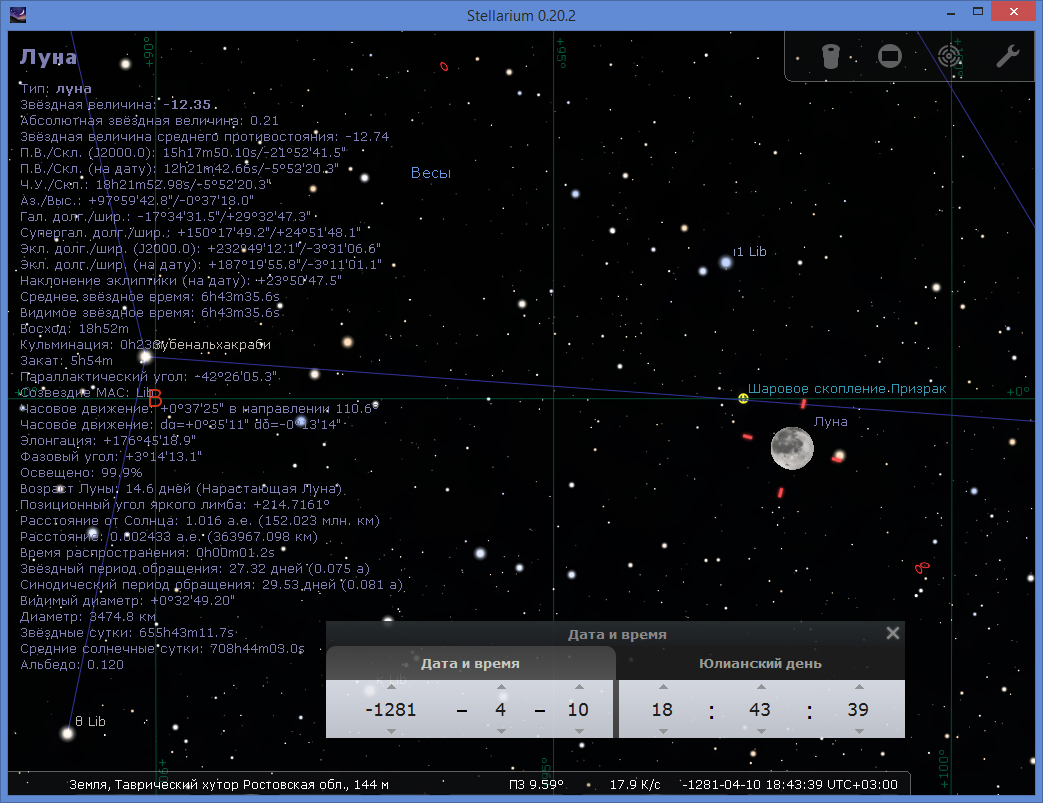Increase the hour value 18
Screen dimensions: 1043x803
click(663, 687)
